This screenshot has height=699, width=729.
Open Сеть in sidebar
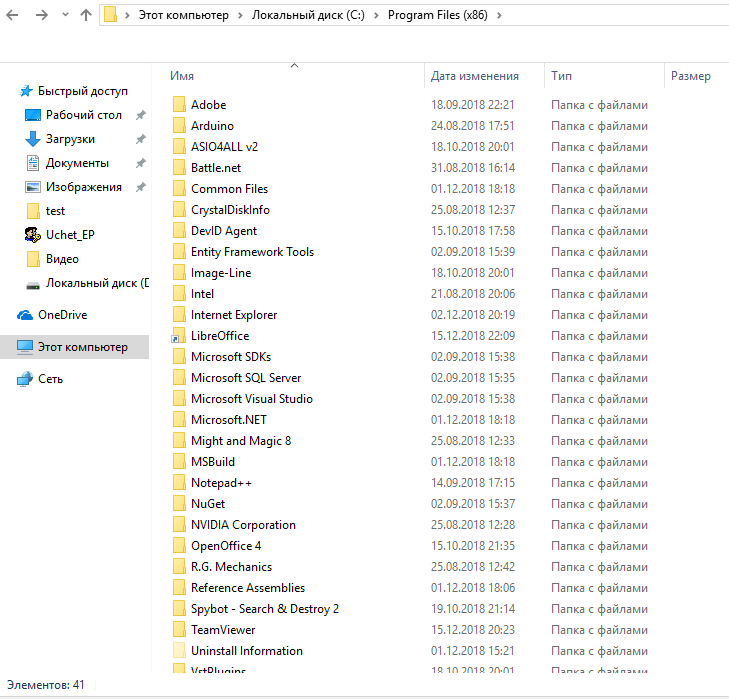click(50, 379)
